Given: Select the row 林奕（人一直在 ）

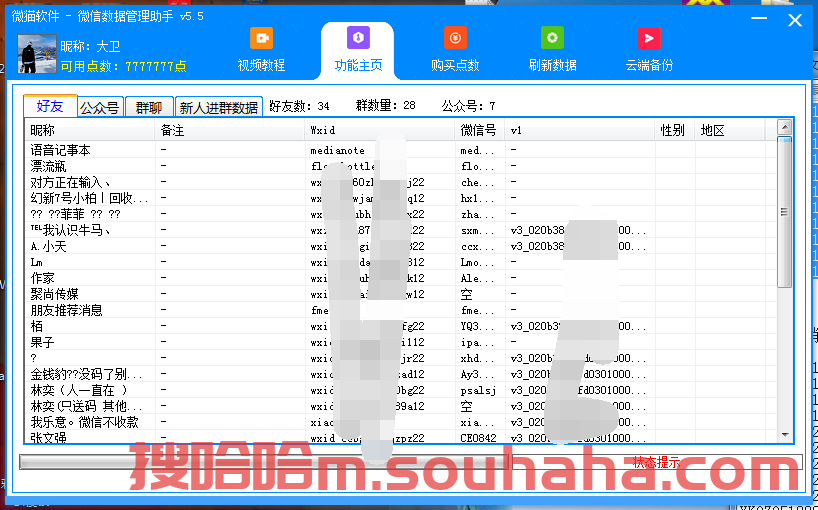Looking at the screenshot, I should (400, 390).
